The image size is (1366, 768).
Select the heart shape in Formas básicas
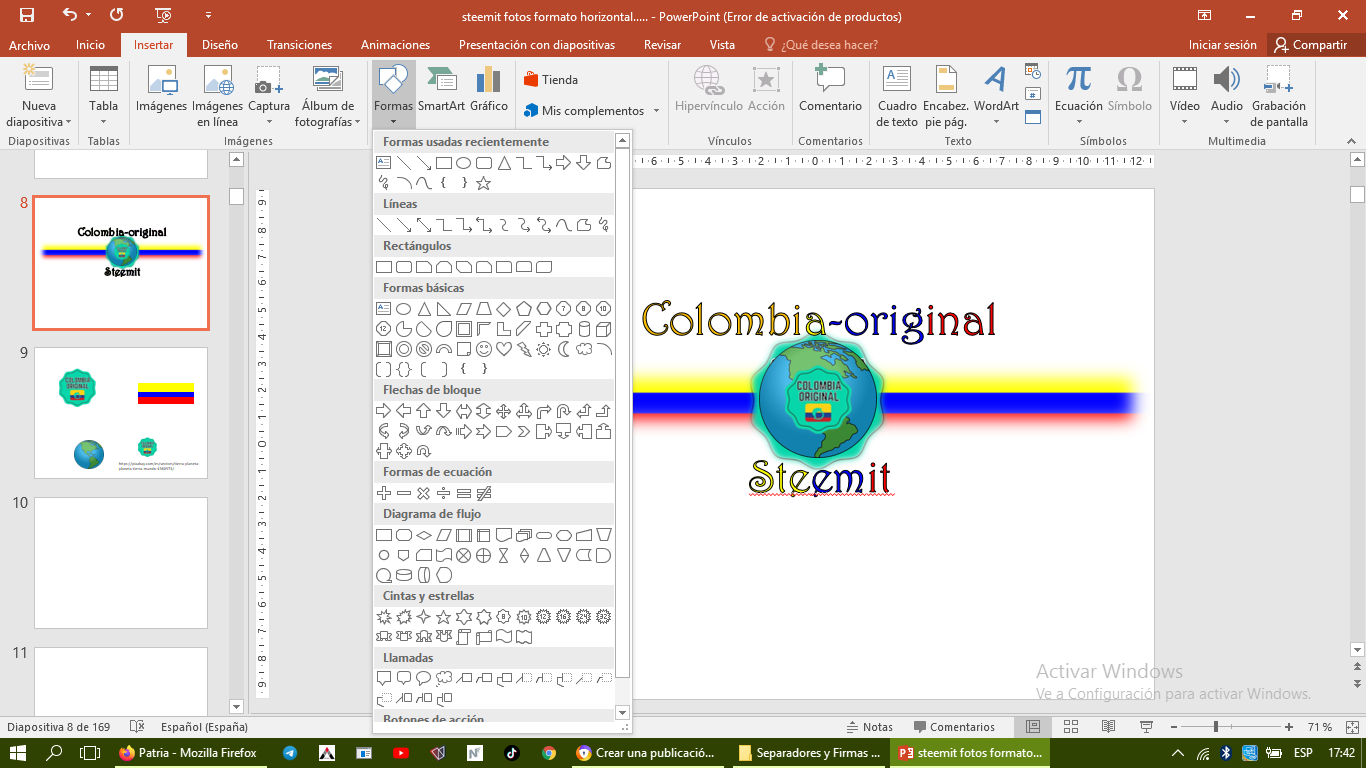[504, 349]
